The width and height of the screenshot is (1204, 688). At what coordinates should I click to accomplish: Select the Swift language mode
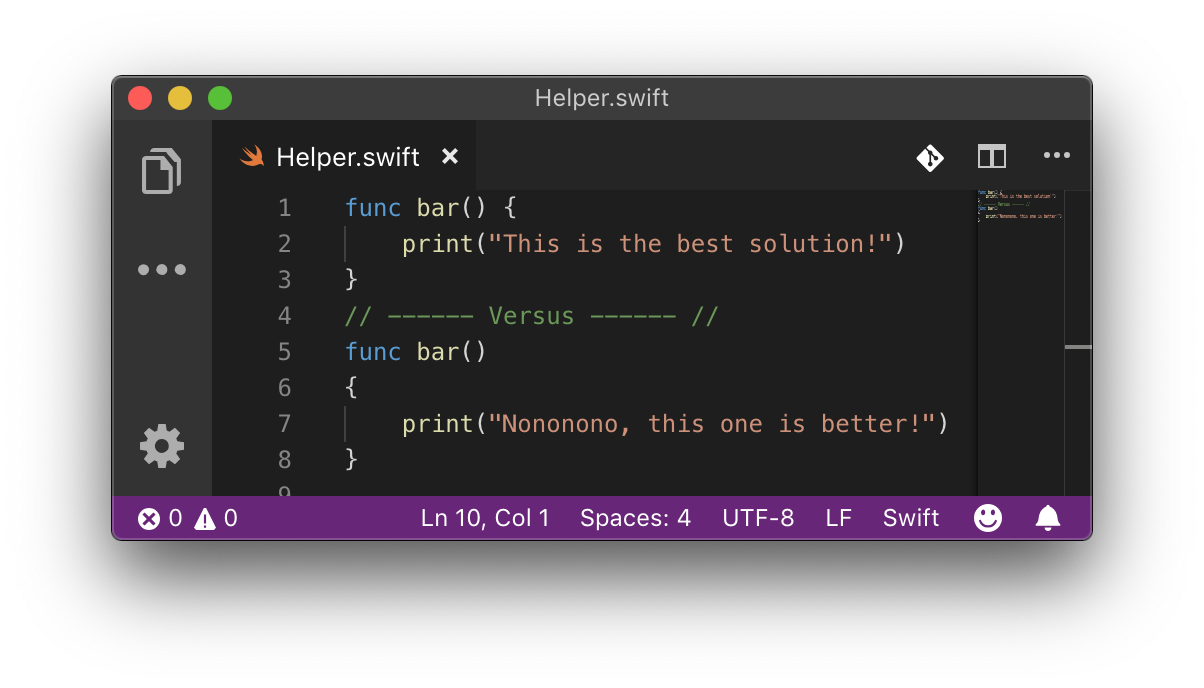click(911, 518)
